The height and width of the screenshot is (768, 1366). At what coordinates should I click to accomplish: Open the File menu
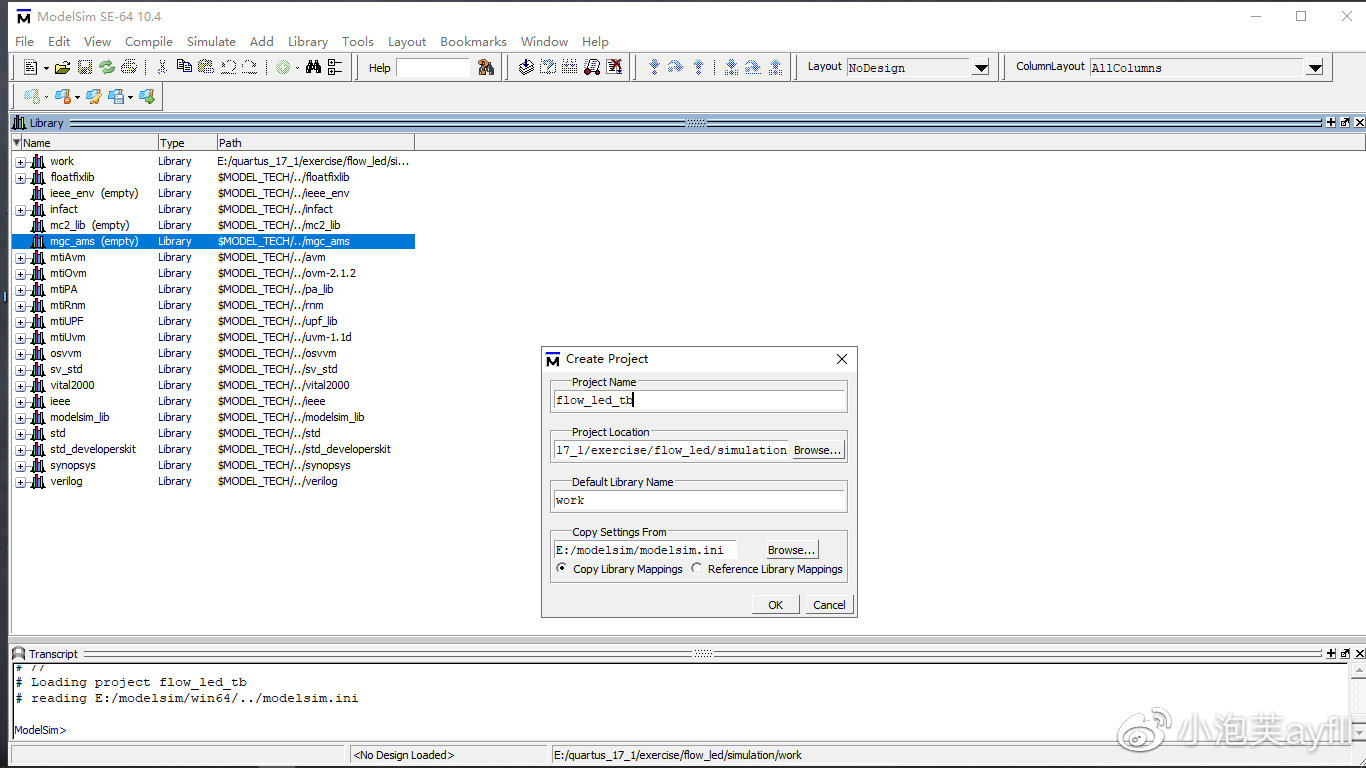click(25, 41)
